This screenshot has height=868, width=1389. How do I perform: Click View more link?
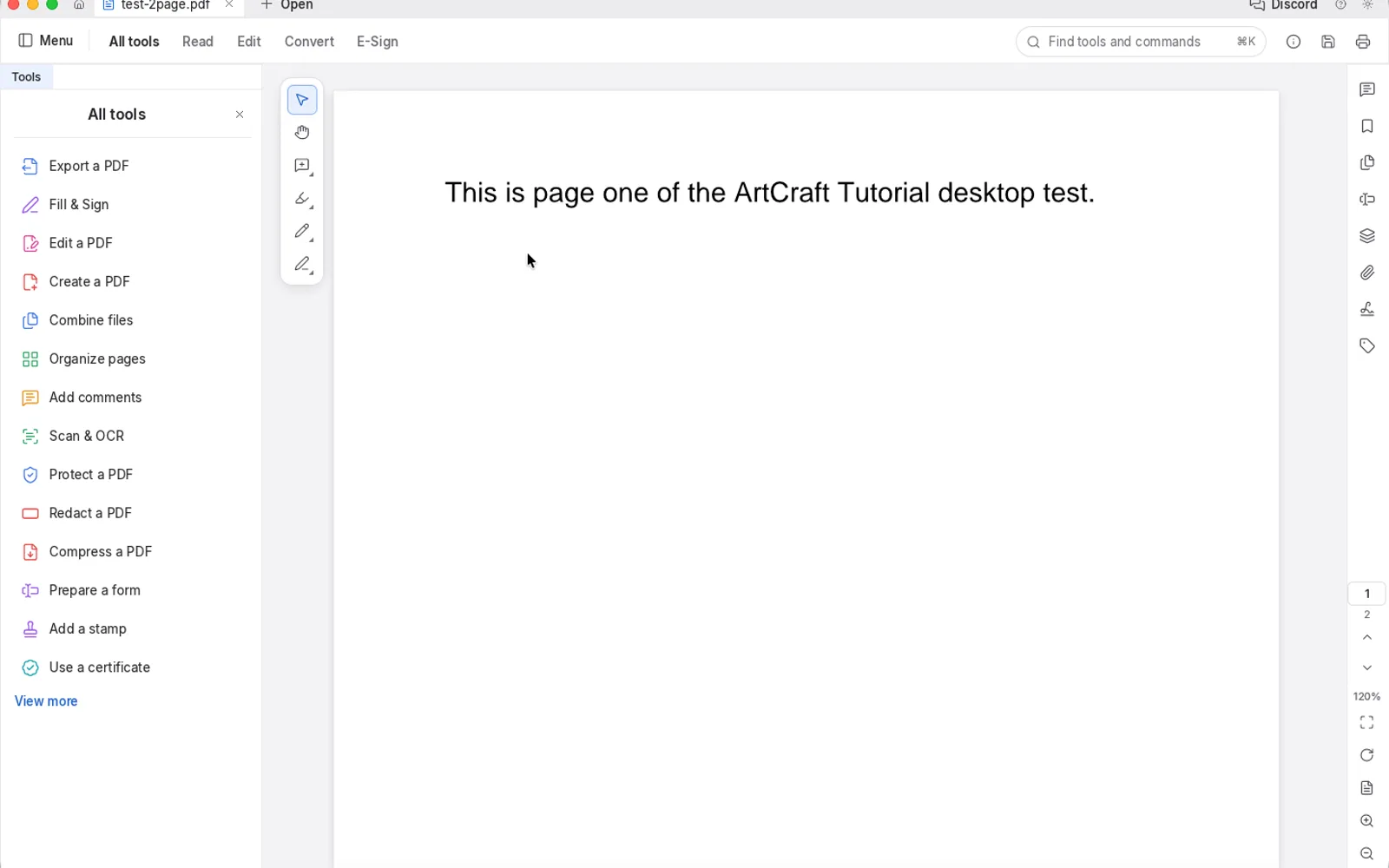(46, 701)
